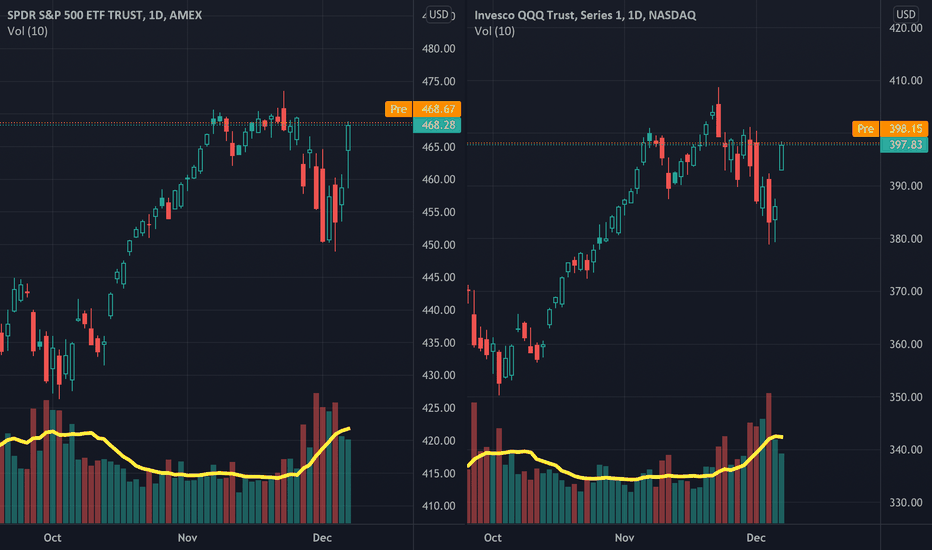This screenshot has width=932, height=550.
Task: Click the 445.00 price axis label
Action: [x=439, y=277]
